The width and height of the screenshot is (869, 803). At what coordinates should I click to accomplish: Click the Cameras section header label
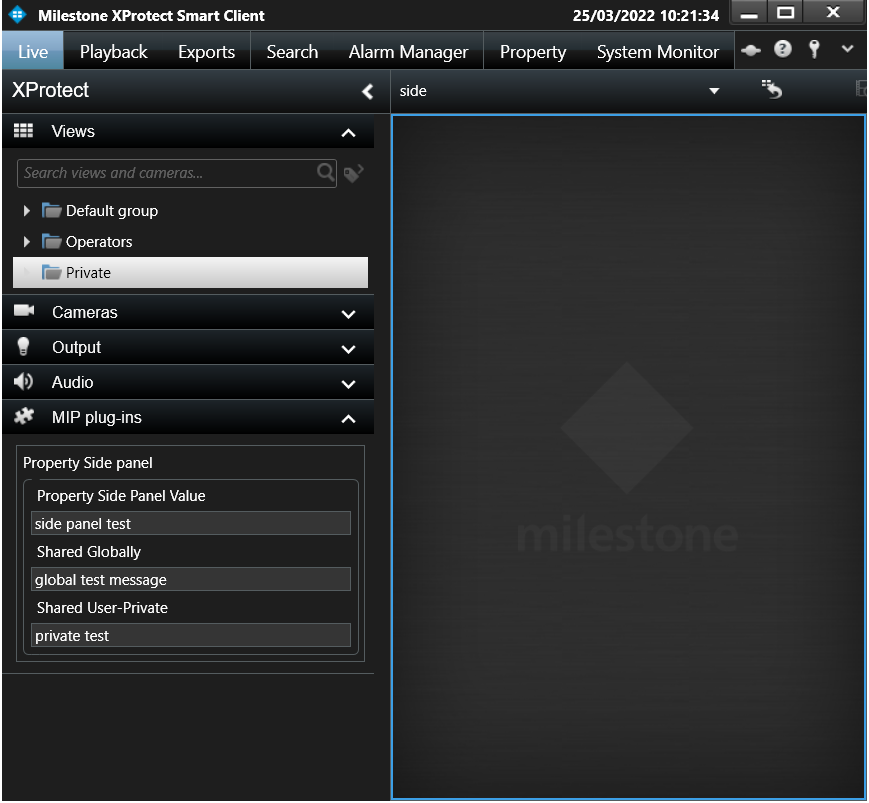[x=84, y=312]
